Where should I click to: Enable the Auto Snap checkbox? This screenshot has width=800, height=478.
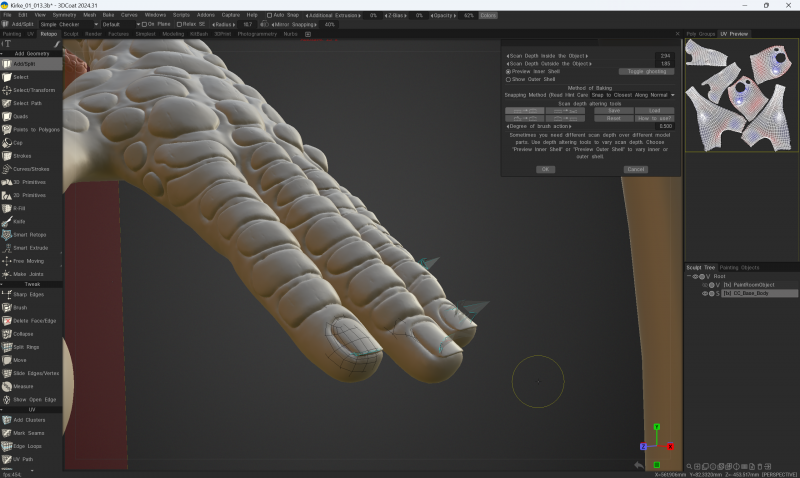[267, 16]
